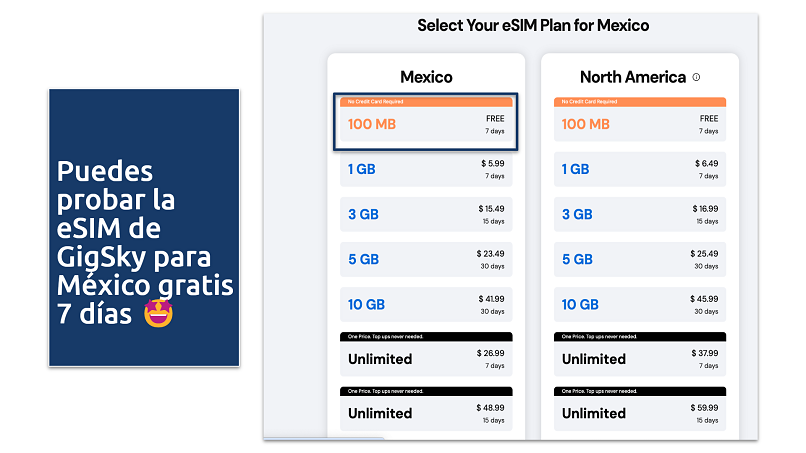This screenshot has height=453, width=806.
Task: Choose Mexico 1 GB $5.99 plan
Action: 425,169
